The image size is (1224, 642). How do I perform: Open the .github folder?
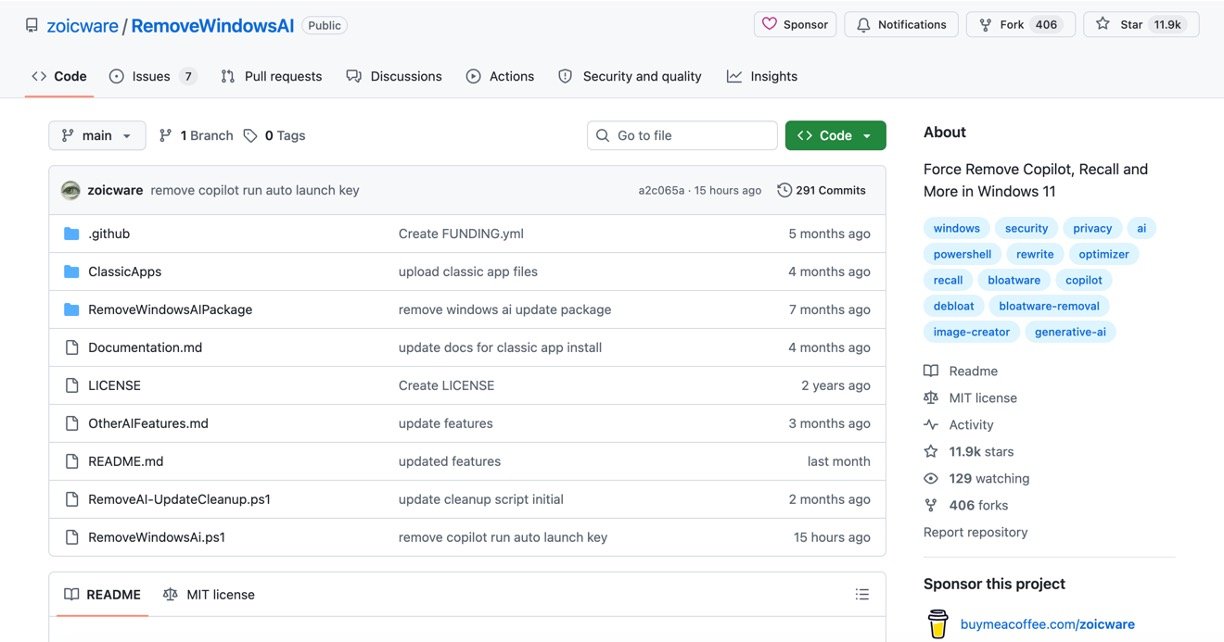click(109, 234)
